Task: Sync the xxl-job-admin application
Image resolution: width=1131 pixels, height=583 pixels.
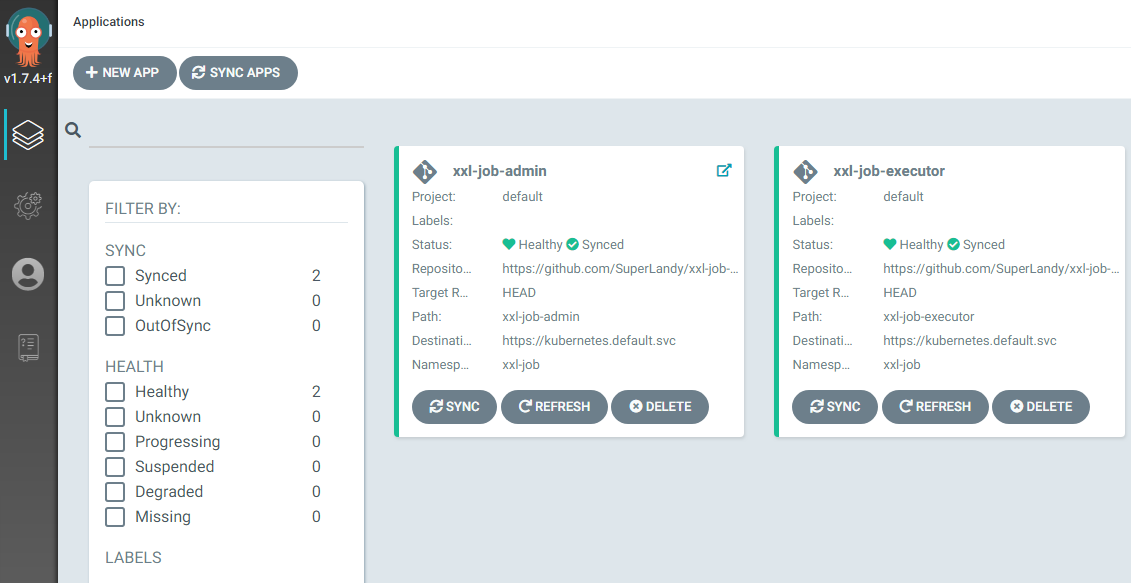Action: coord(454,407)
